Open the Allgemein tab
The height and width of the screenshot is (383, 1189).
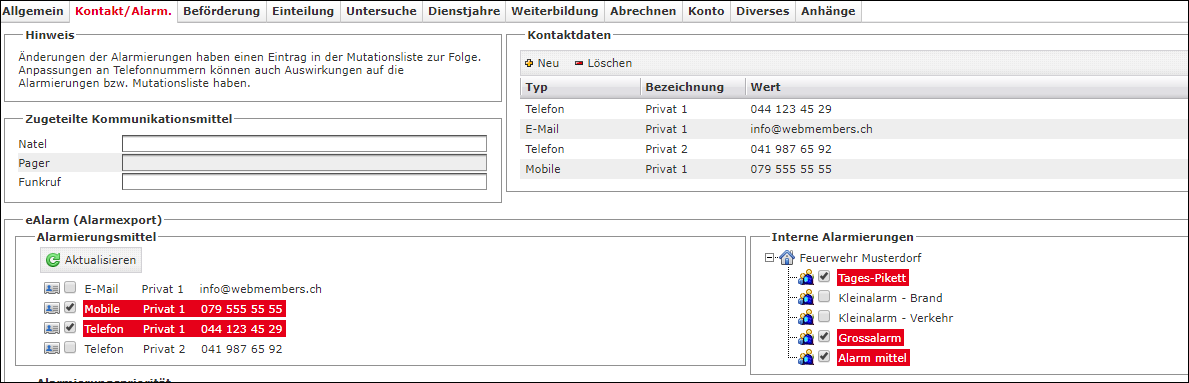[x=34, y=11]
